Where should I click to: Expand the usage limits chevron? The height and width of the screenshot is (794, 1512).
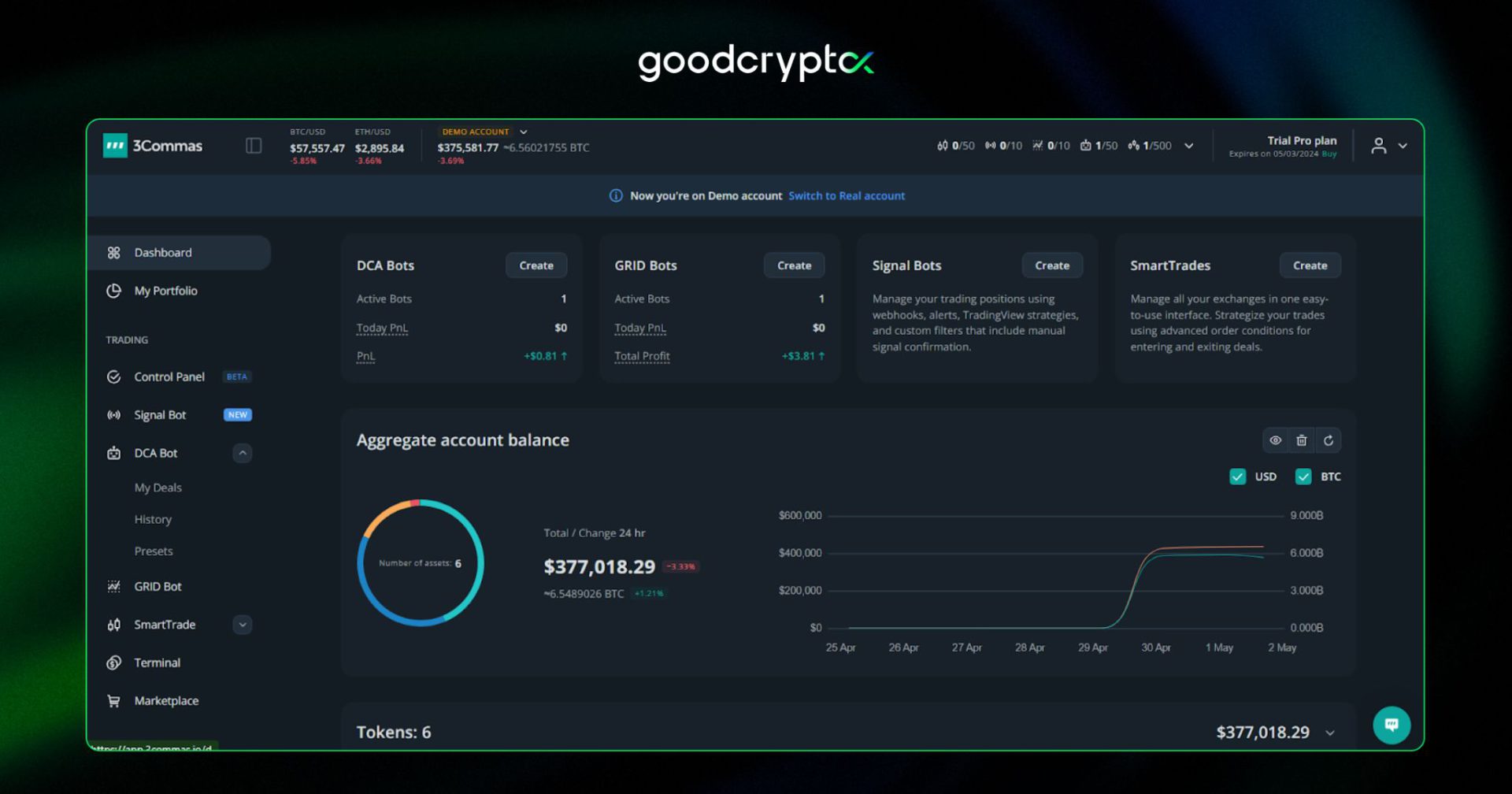point(1189,146)
